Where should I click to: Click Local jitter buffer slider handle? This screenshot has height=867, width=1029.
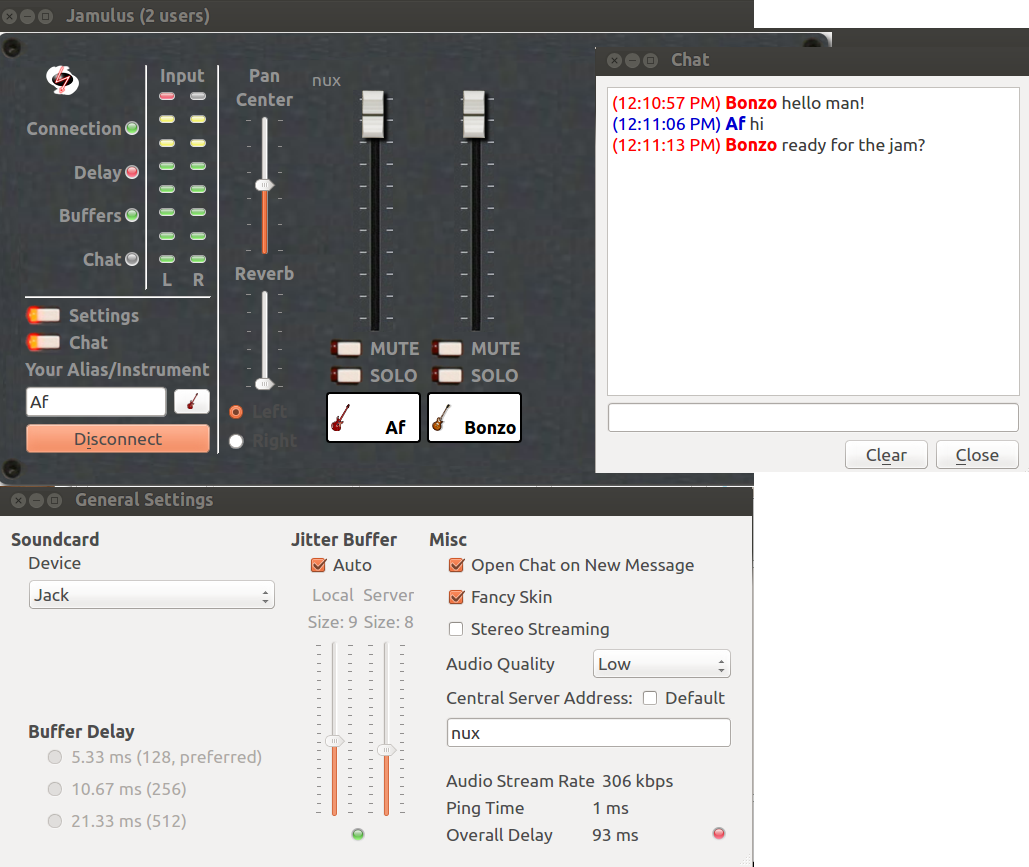click(x=334, y=741)
